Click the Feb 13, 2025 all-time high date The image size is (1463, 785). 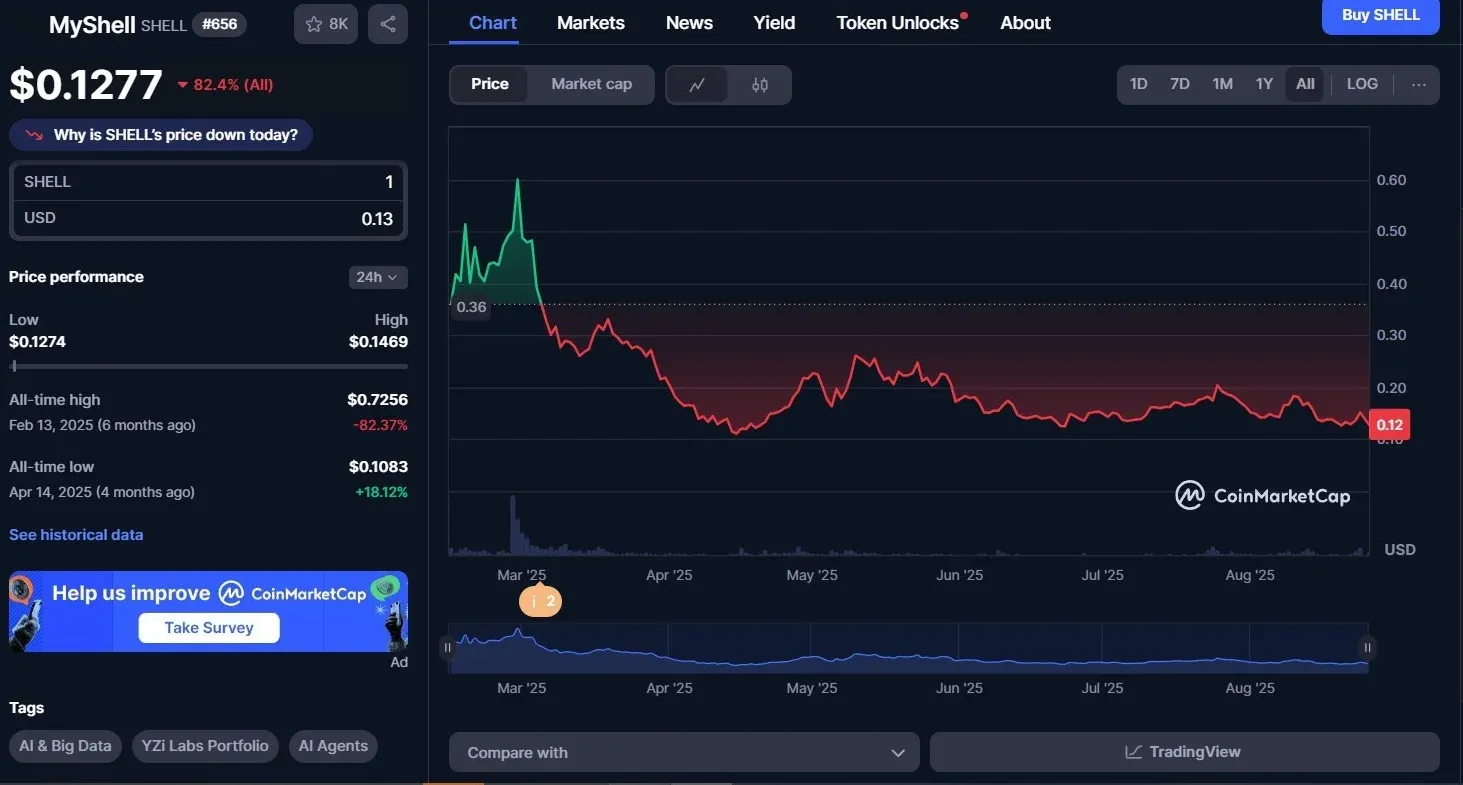pyautogui.click(x=102, y=425)
